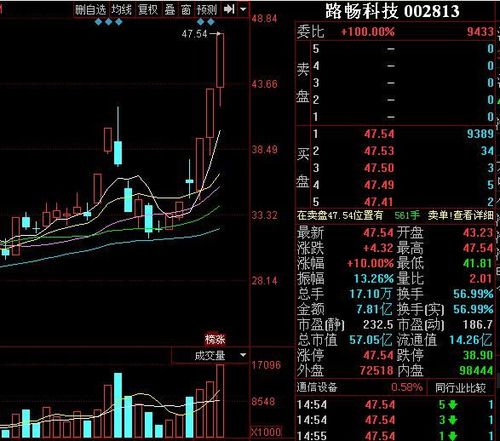The image size is (500, 441).
Task: Select the 卖盘 level 1 row
Action: 403,117
